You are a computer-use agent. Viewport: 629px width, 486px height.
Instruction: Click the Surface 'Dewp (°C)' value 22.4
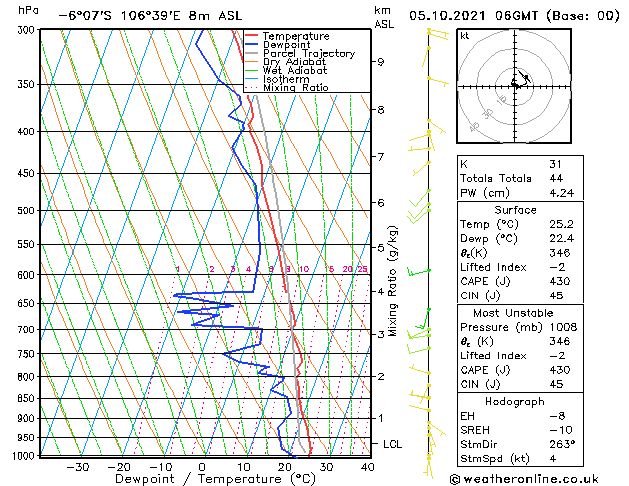tap(562, 239)
